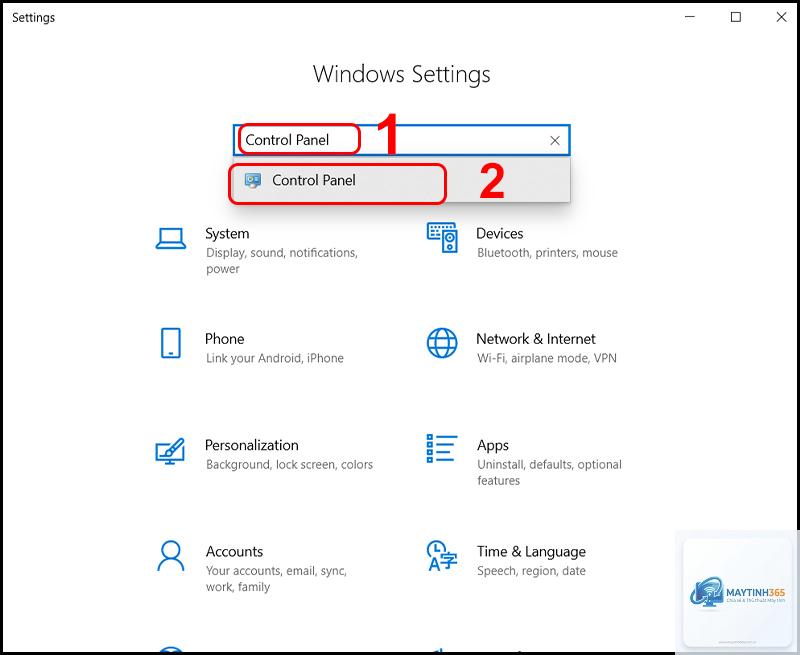Open the Apps settings heading
The height and width of the screenshot is (655, 800).
pyautogui.click(x=493, y=445)
